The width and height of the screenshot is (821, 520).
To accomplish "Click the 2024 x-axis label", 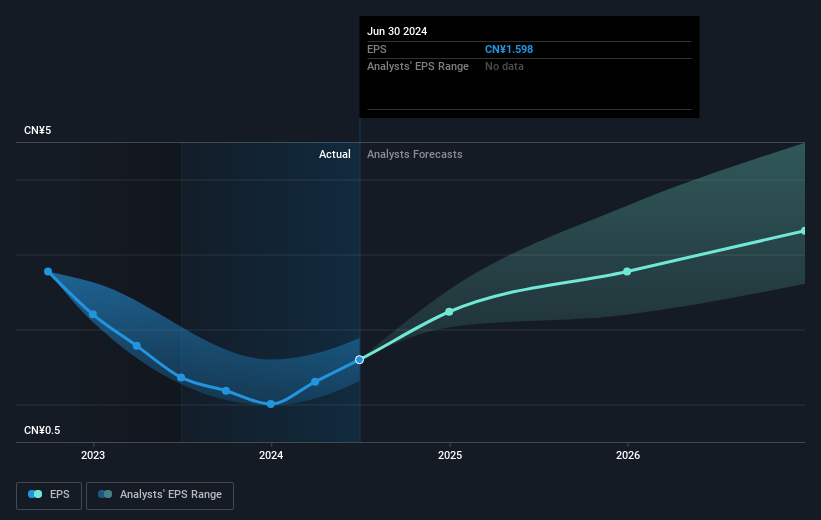I will (271, 456).
